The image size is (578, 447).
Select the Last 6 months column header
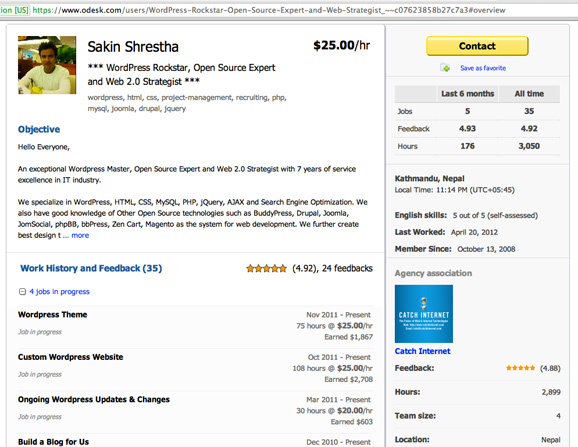[467, 94]
